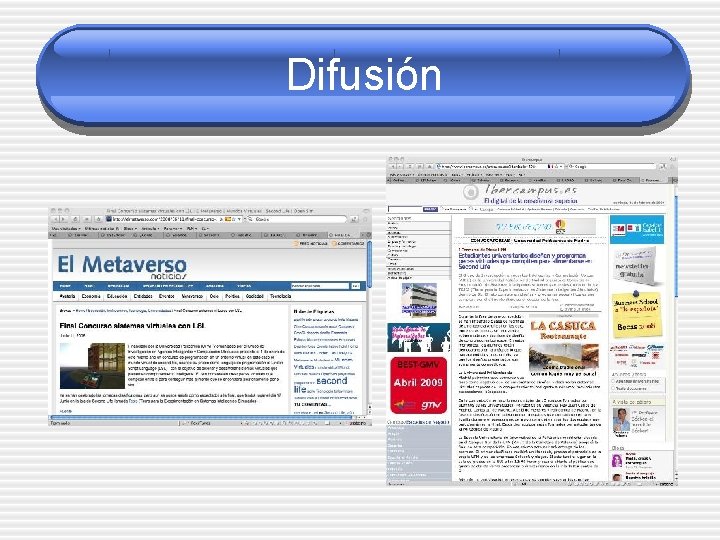720x540 pixels.
Task: Click the yellow Summer School sticky-note ad
Action: tap(636, 315)
